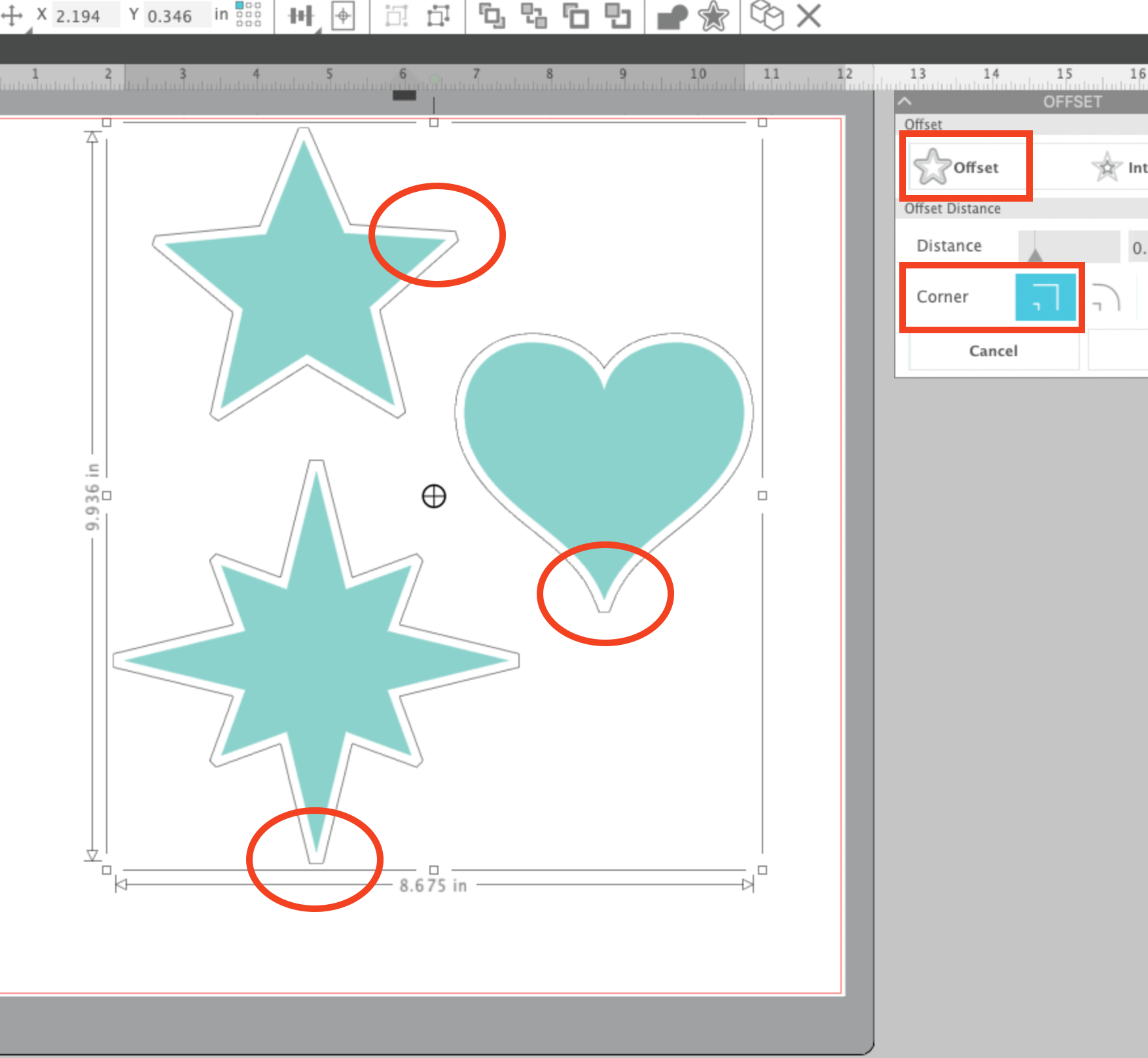
Task: Enable the Corner offset style option
Action: click(x=1045, y=297)
